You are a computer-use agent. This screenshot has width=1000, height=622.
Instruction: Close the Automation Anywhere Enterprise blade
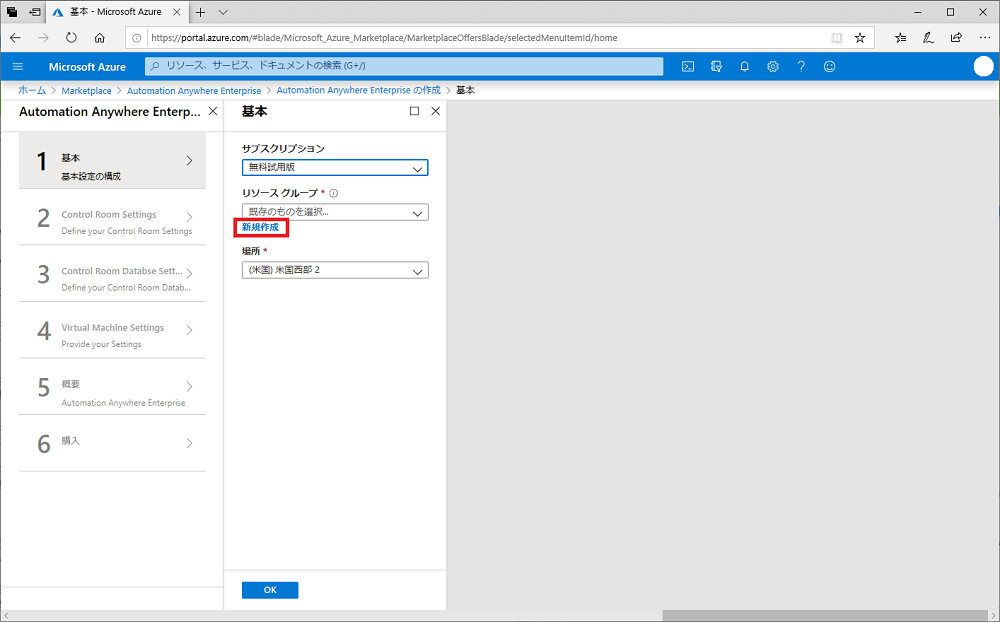(213, 111)
